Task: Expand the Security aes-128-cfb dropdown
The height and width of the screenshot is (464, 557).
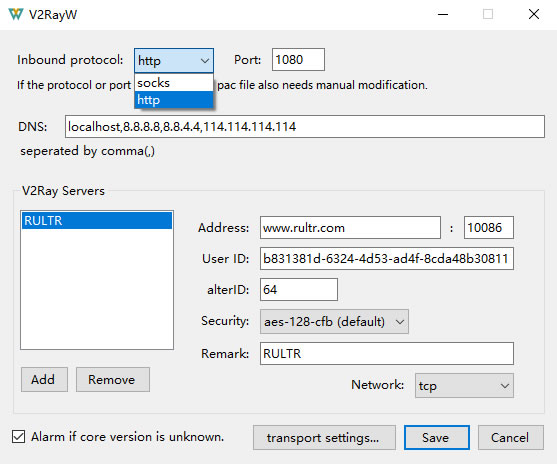Action: tap(334, 322)
